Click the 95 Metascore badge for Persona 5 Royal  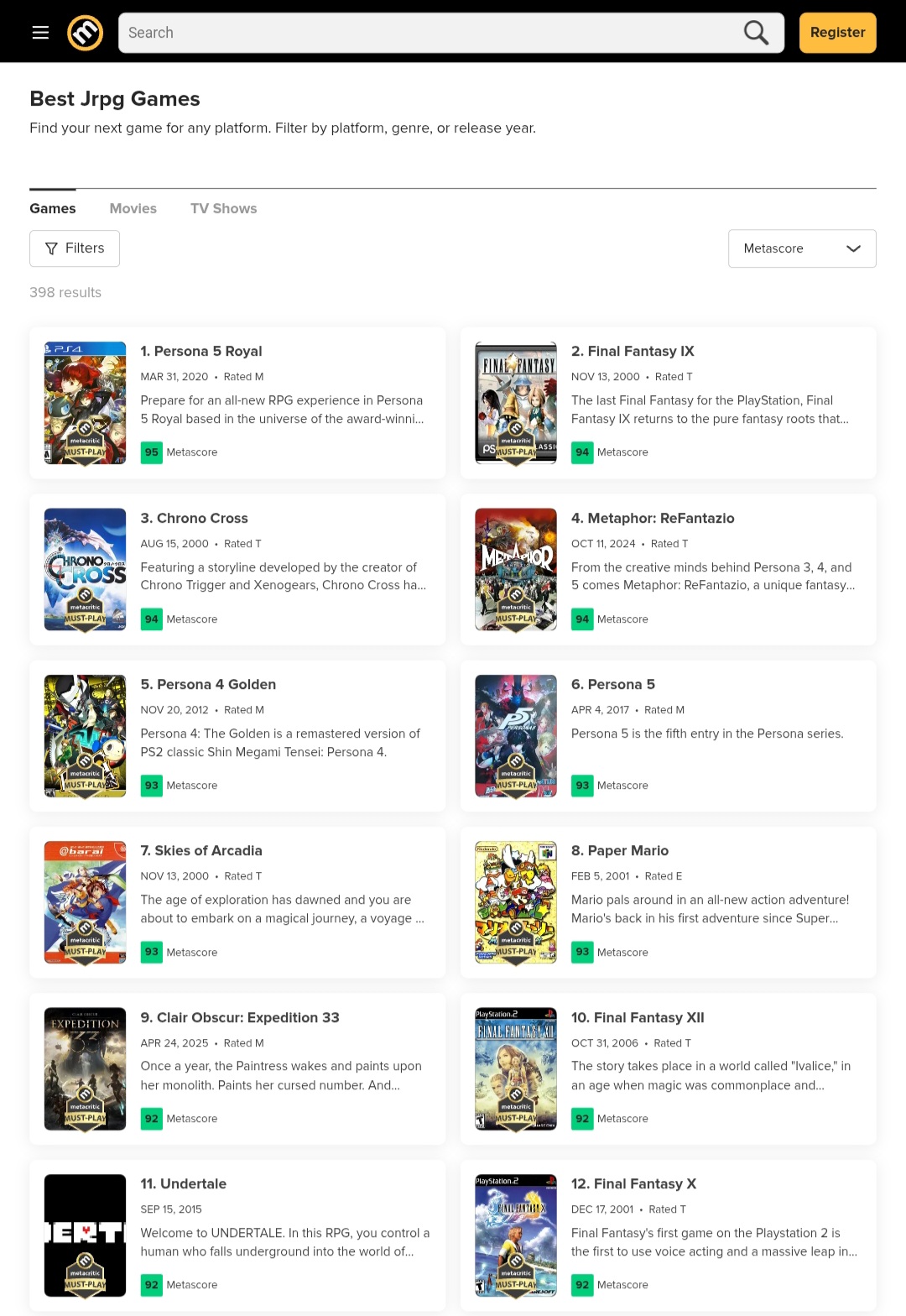151,452
